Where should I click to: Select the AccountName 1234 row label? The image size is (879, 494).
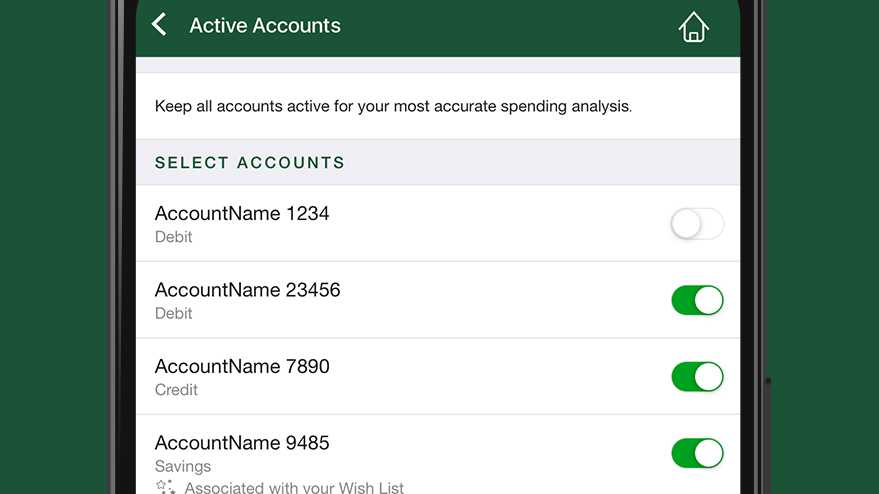pos(242,213)
